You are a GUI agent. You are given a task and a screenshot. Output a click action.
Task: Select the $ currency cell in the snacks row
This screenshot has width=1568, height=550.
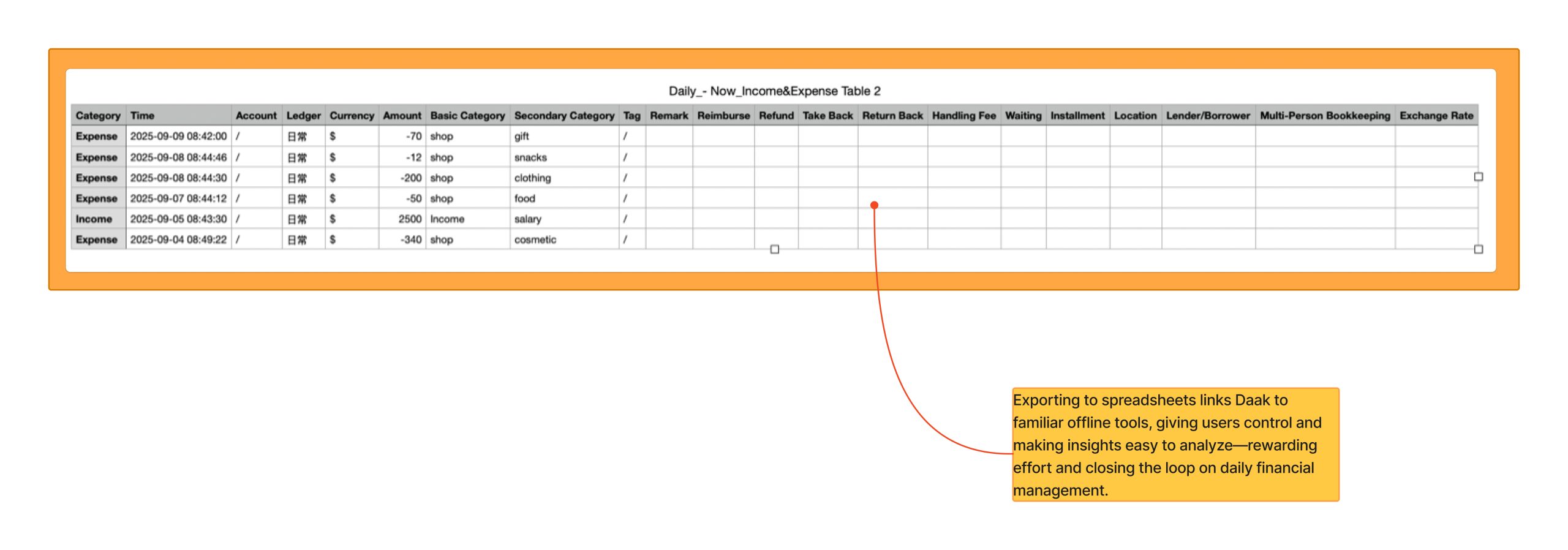[x=352, y=157]
